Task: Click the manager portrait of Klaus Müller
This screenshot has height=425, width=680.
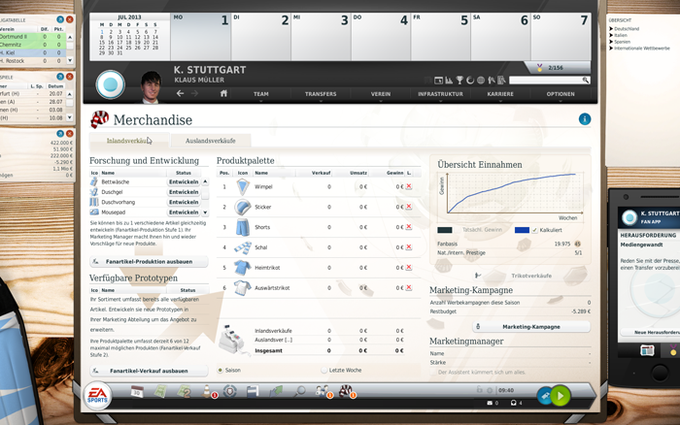Action: pos(151,87)
